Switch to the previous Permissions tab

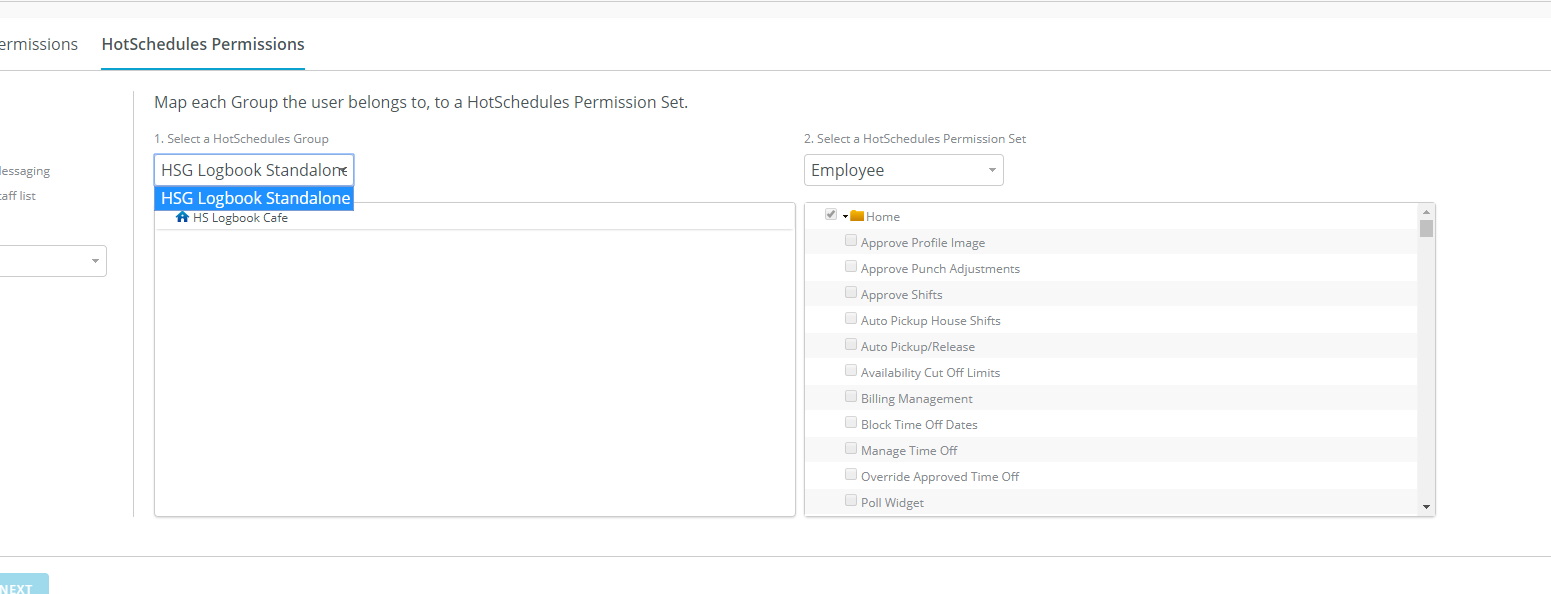pyautogui.click(x=39, y=44)
